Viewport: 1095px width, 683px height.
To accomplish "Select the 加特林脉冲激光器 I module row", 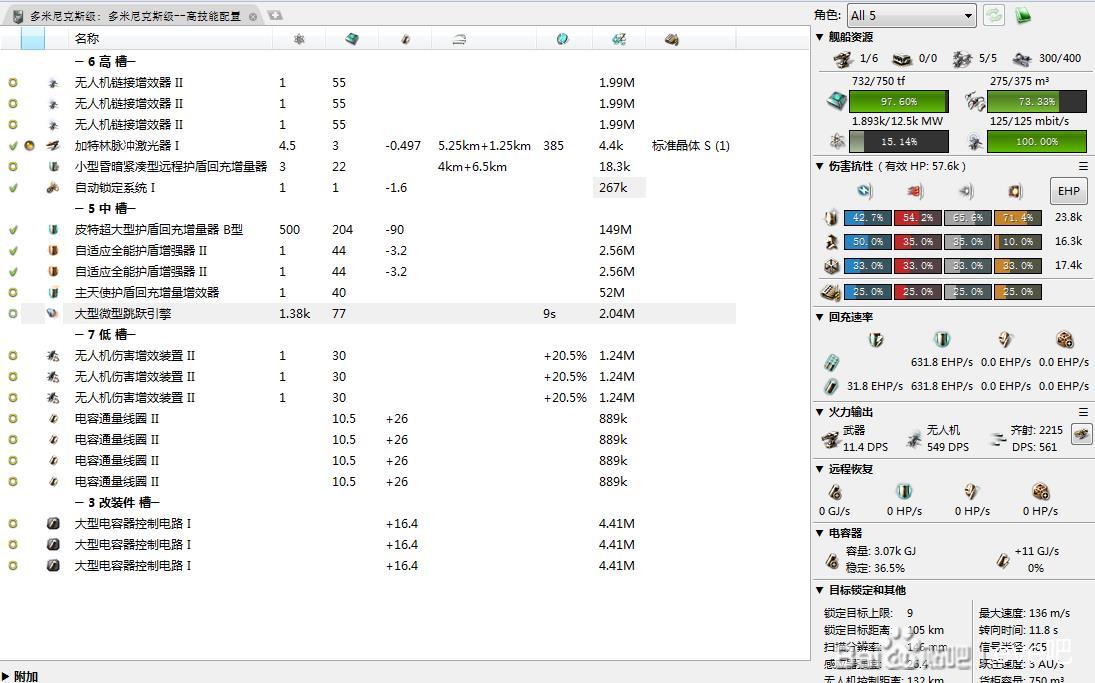I will (x=127, y=146).
